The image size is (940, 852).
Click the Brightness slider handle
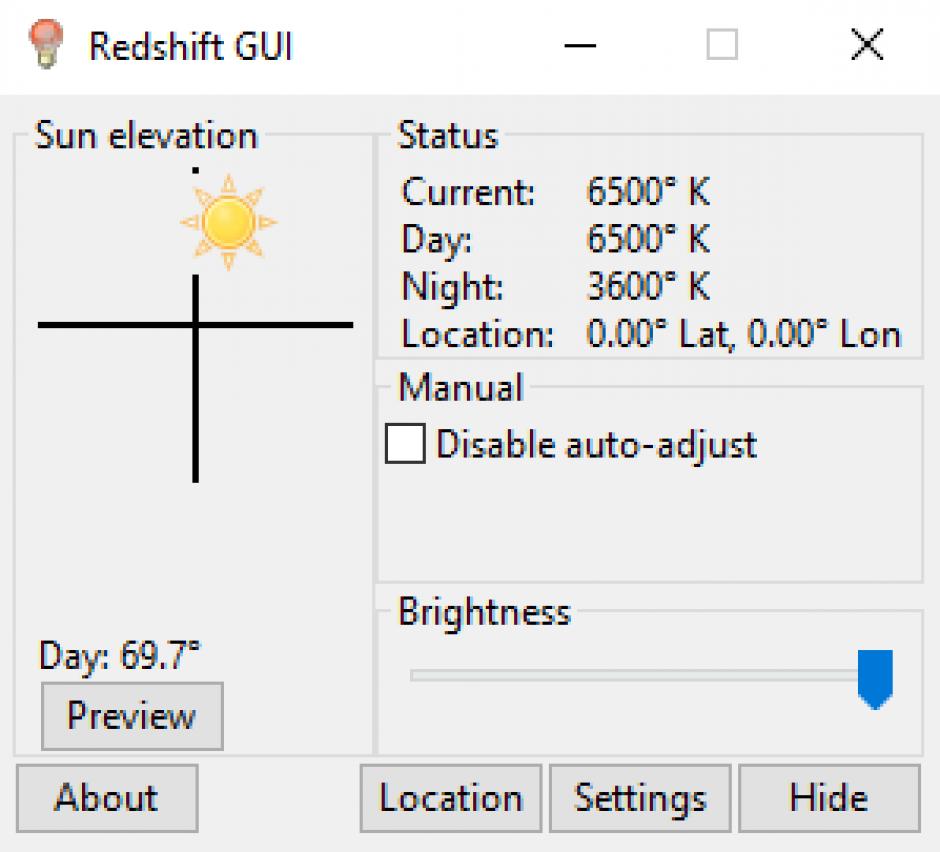coord(875,679)
